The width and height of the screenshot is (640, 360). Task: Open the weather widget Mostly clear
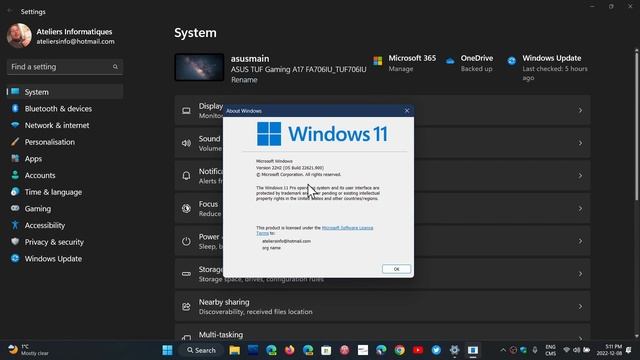(29, 350)
